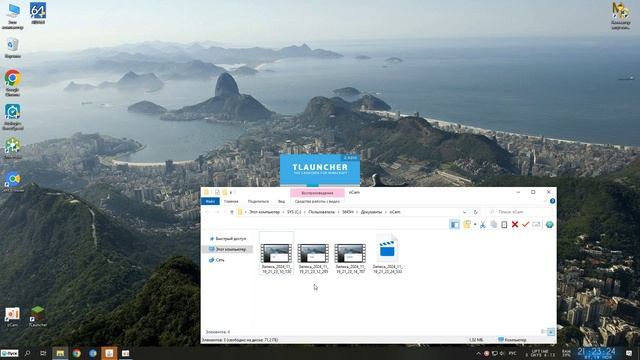Click Этот компьютер in address breadcrumb
640x360 pixels.
[264, 212]
